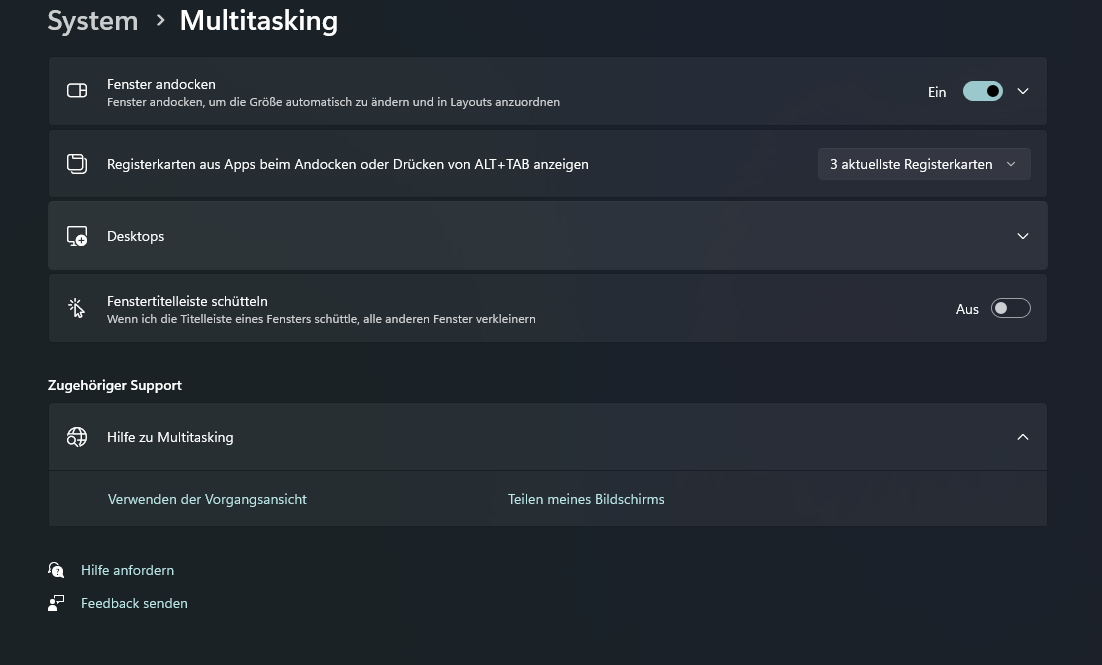Click the Hilfe anfordern headset icon

(x=56, y=570)
